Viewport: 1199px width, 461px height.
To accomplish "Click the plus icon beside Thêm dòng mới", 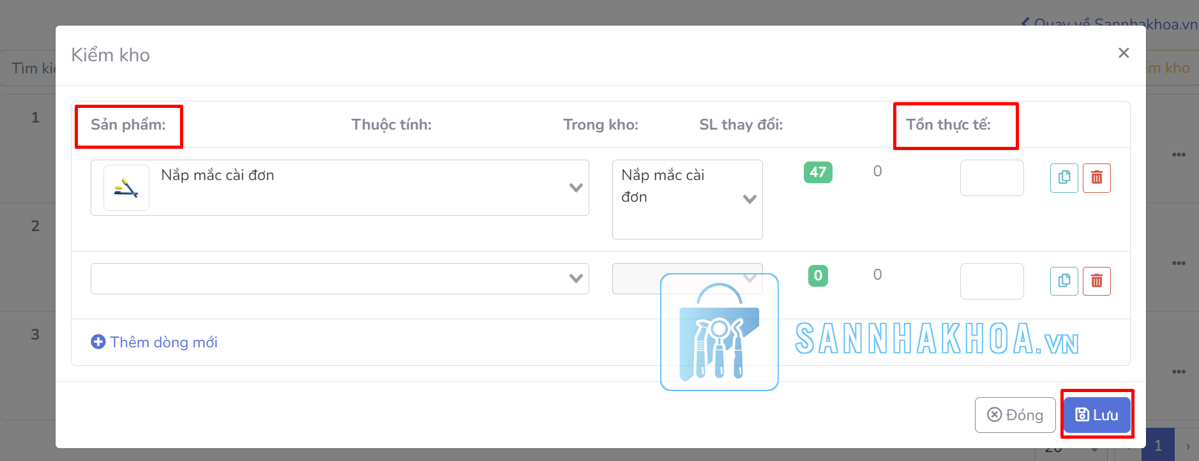I will click(x=98, y=342).
